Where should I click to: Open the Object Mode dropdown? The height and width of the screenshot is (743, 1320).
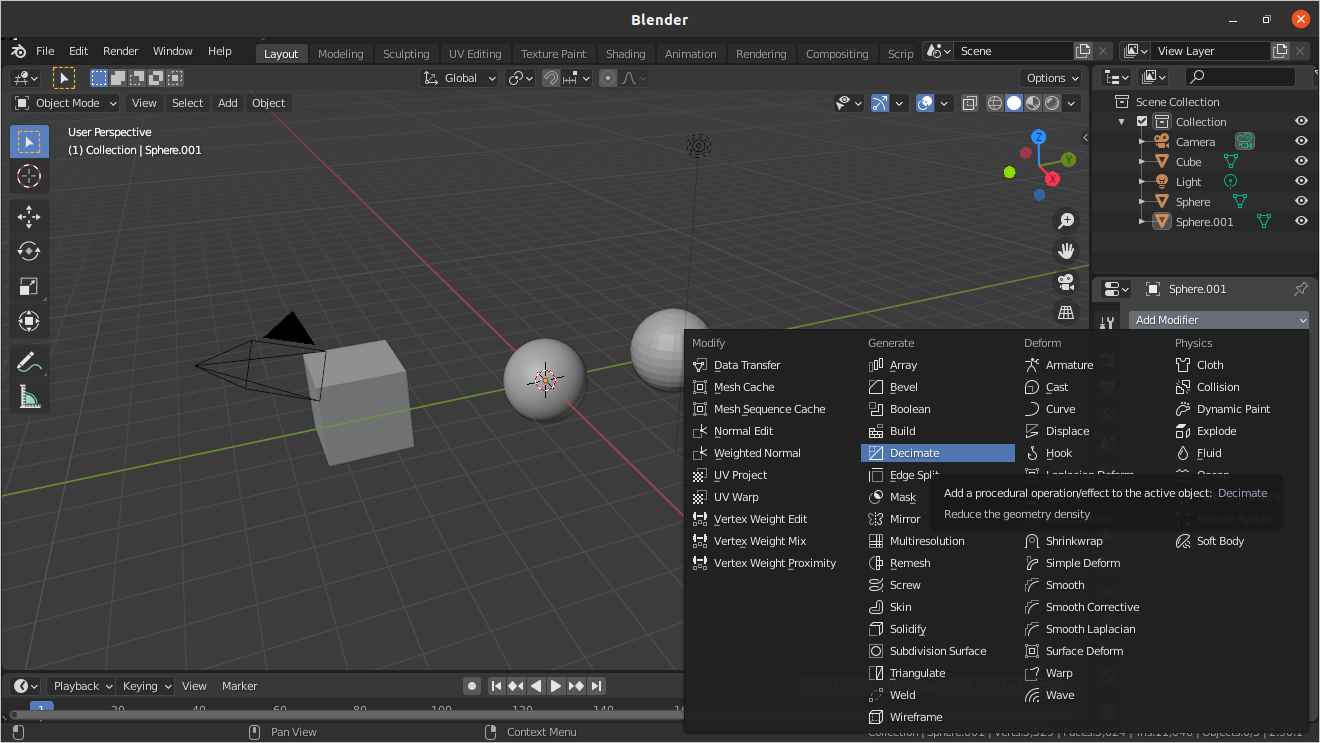click(x=66, y=103)
